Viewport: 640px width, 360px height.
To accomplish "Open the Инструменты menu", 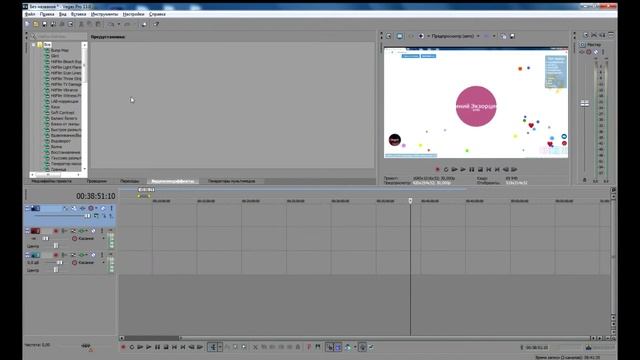I will pyautogui.click(x=104, y=14).
